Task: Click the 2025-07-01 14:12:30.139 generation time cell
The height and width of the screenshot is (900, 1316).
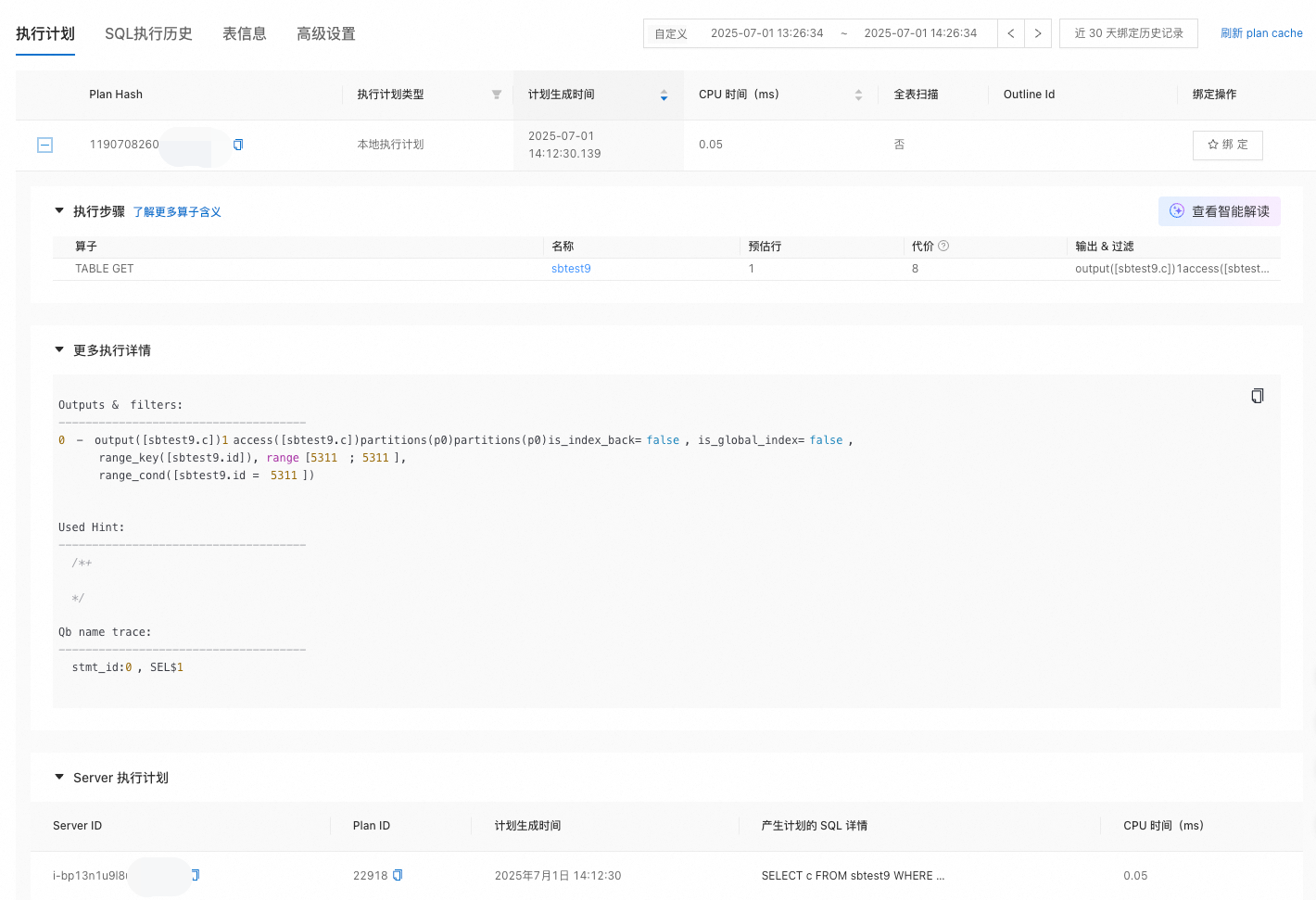Action: click(x=564, y=145)
